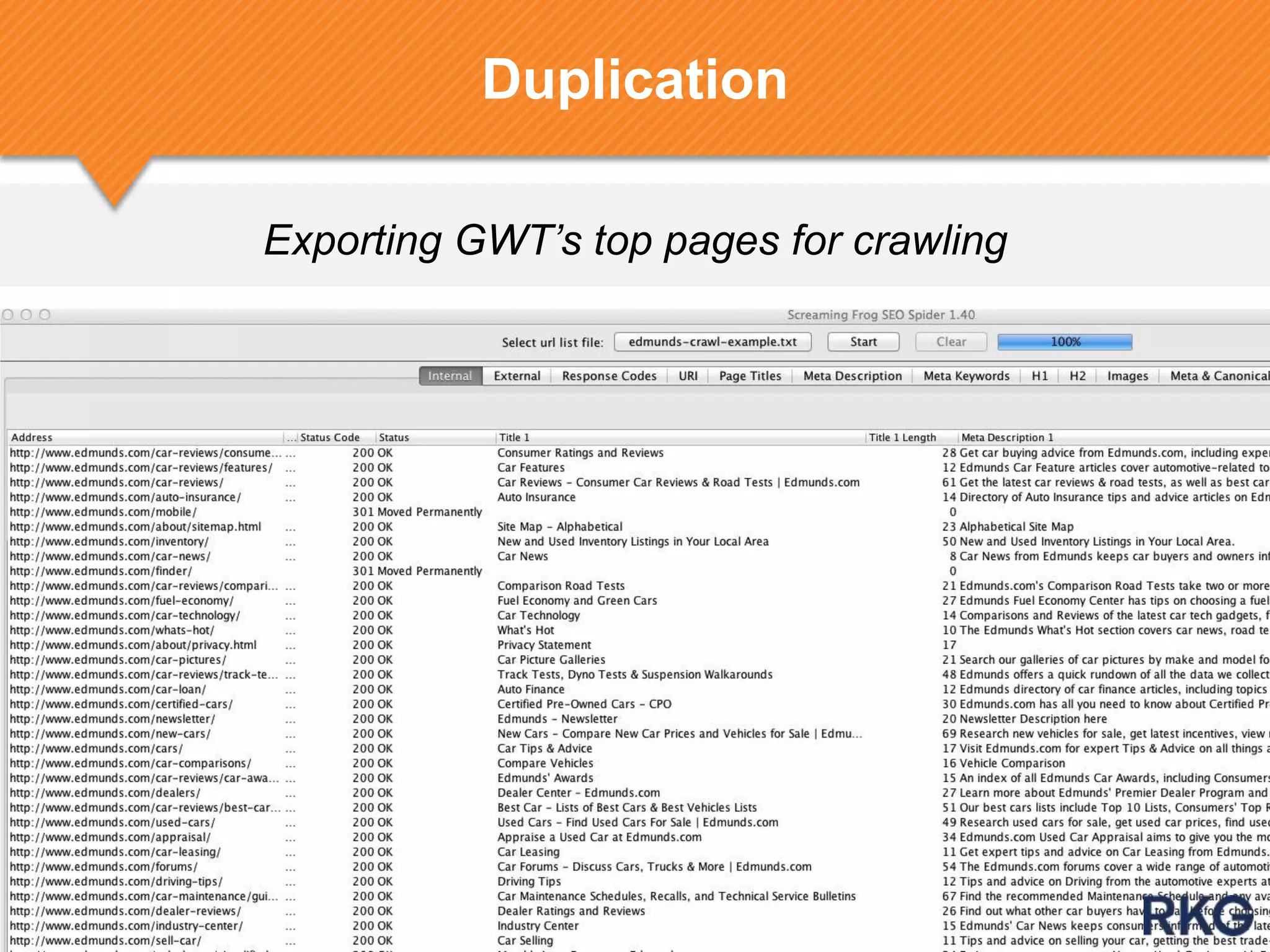Open the Meta Description tab

[x=853, y=376]
